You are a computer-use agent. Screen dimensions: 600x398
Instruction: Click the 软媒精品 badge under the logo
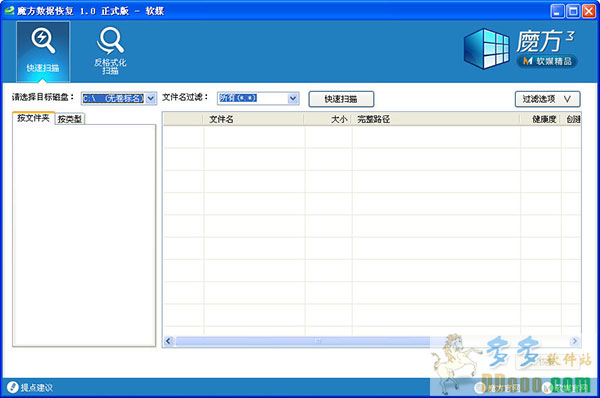pyautogui.click(x=547, y=61)
